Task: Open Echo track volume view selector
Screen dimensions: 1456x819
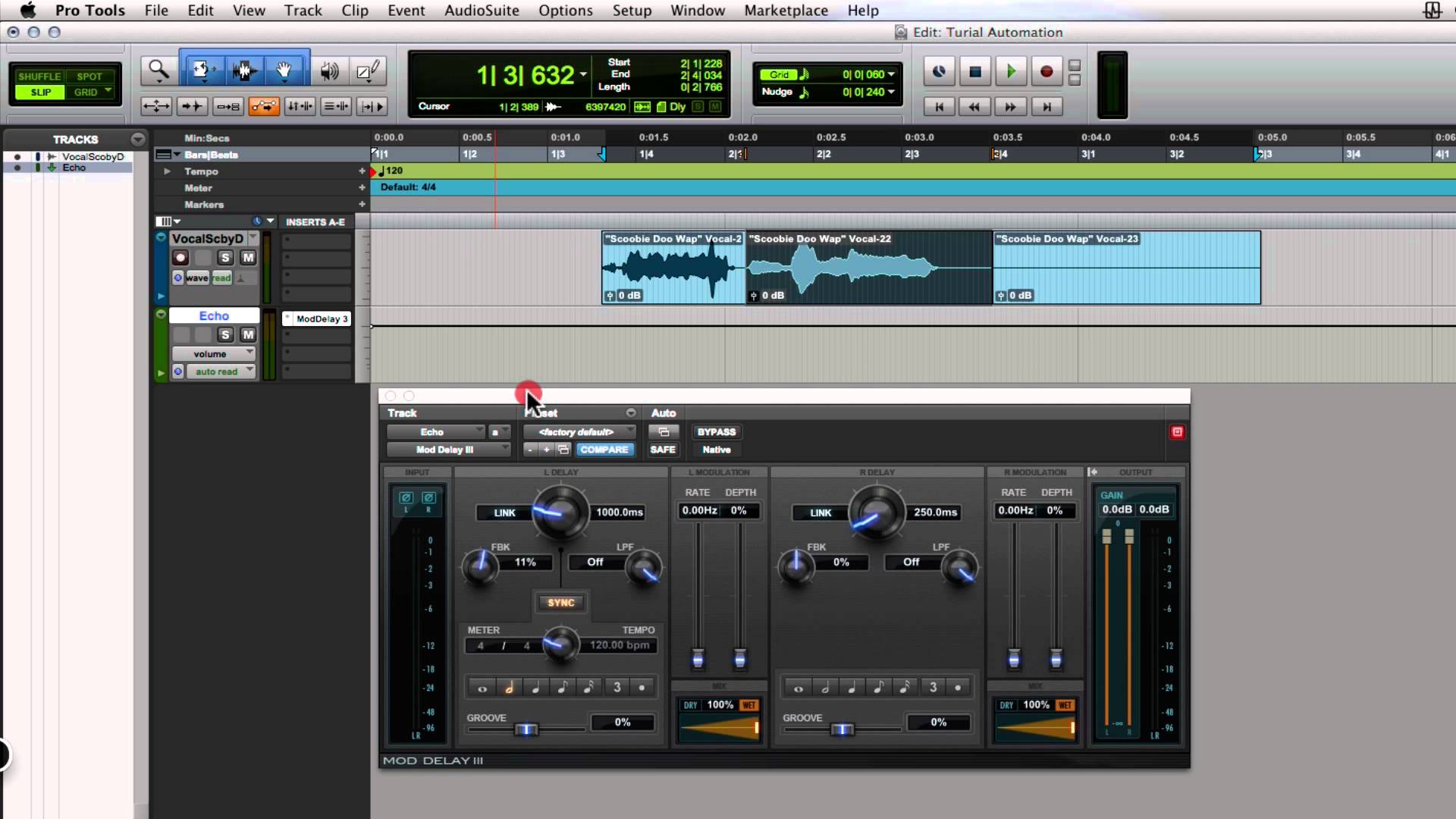Action: pyautogui.click(x=213, y=354)
